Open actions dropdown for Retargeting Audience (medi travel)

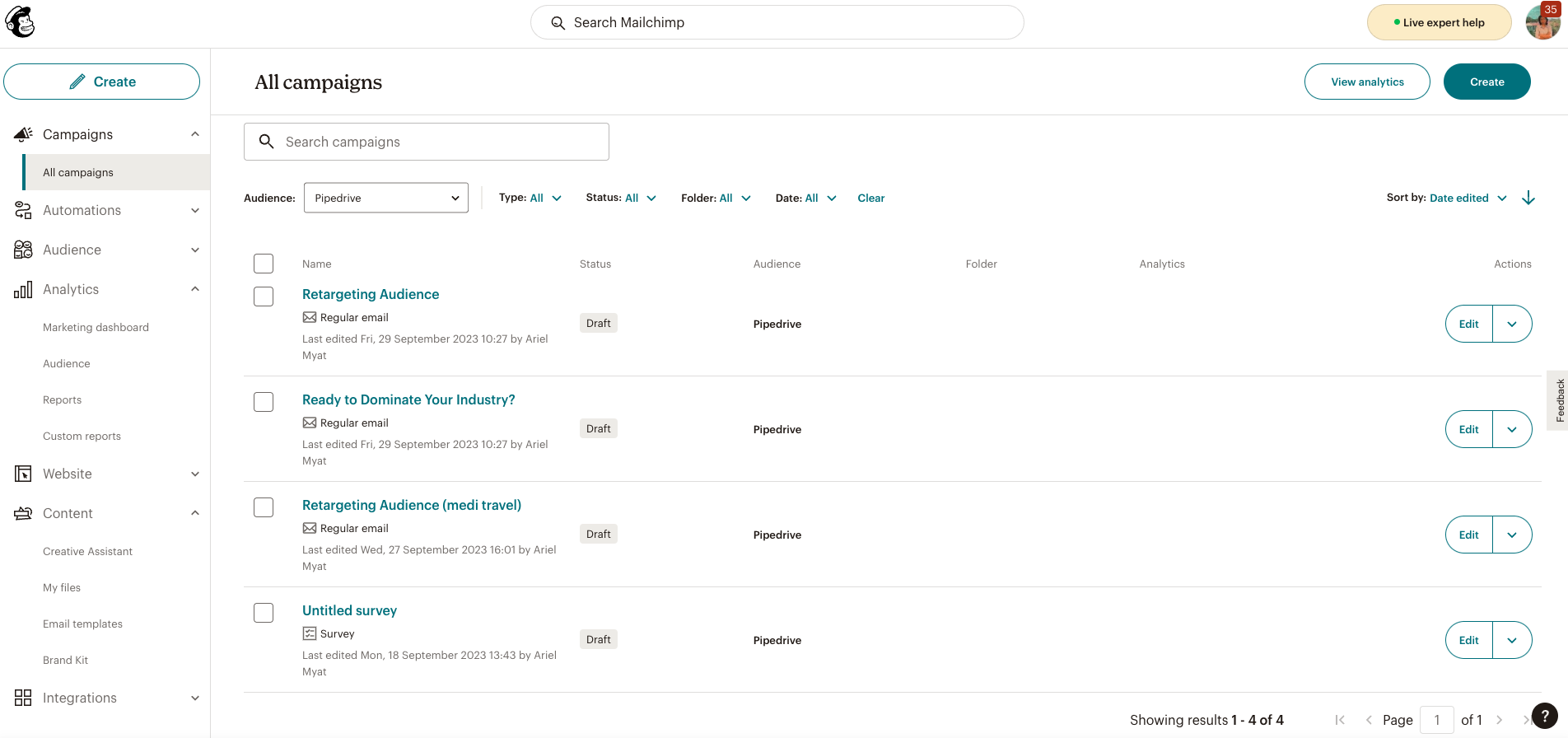click(1512, 535)
